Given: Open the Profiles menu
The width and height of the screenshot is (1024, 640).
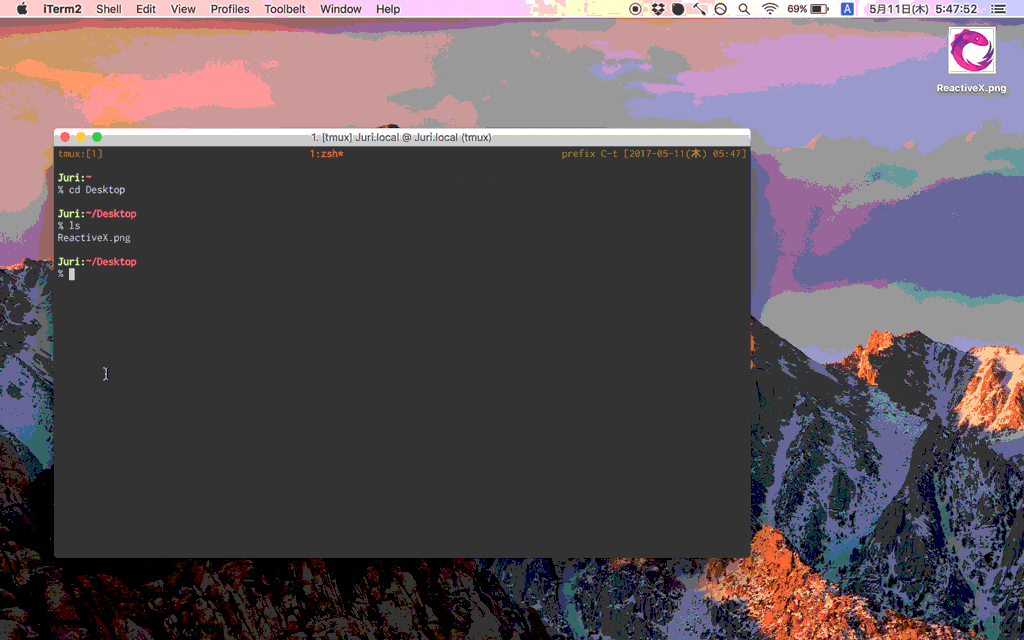Looking at the screenshot, I should (x=230, y=9).
